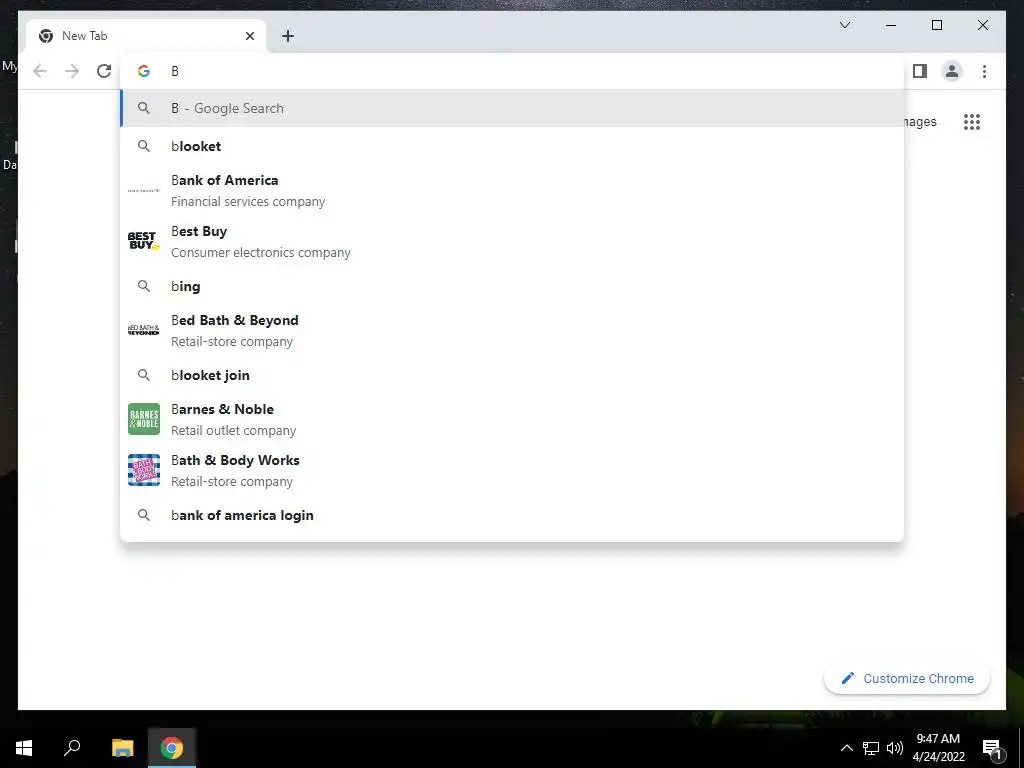
Task: Click search icon beside 'bing'
Action: [144, 286]
